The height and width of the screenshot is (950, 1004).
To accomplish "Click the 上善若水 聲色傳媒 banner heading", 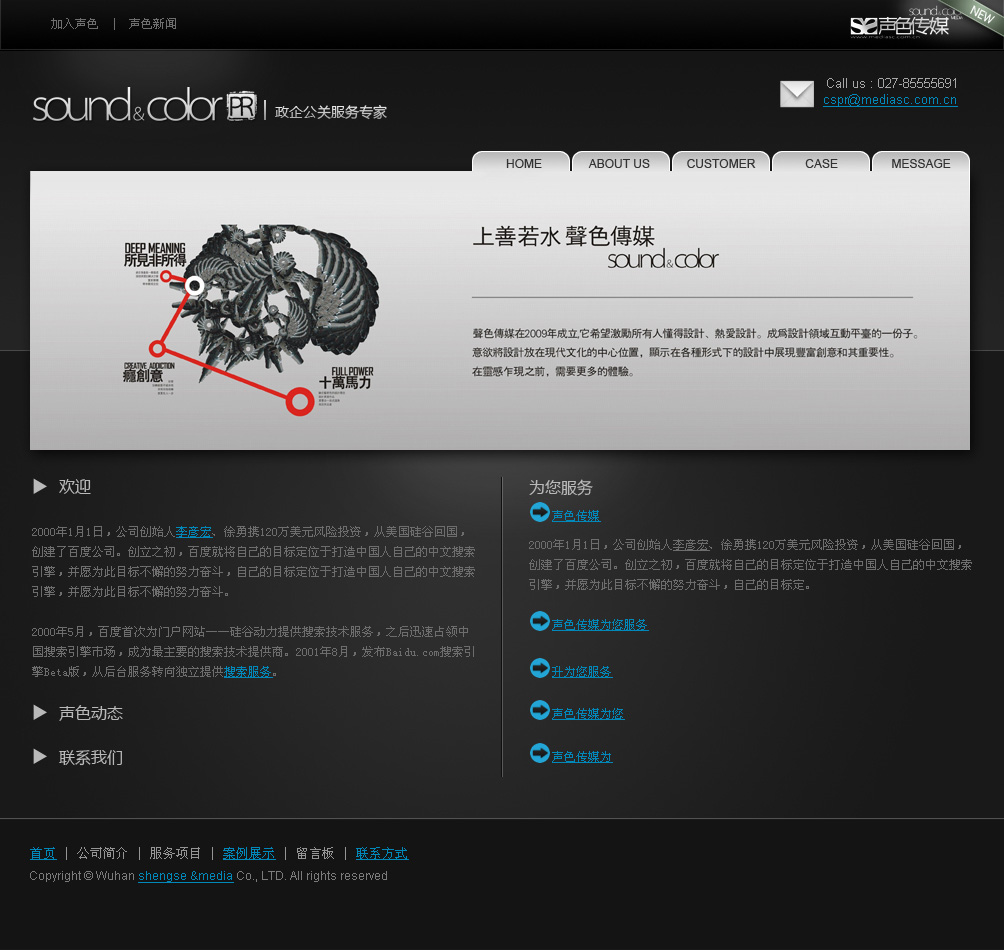I will [563, 236].
